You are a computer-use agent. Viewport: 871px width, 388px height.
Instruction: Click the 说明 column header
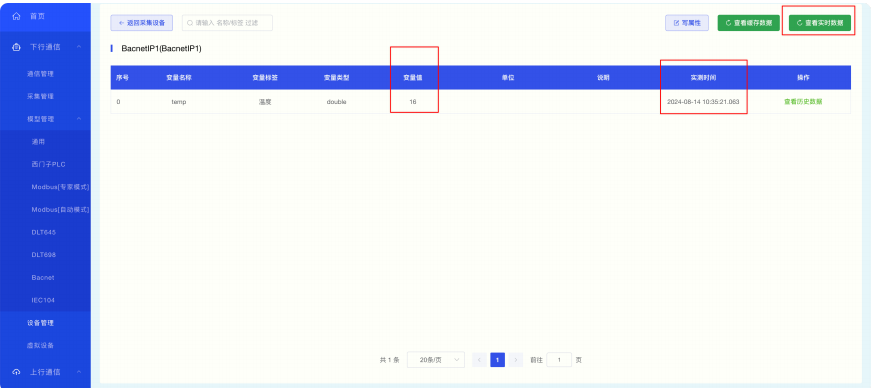pyautogui.click(x=603, y=78)
